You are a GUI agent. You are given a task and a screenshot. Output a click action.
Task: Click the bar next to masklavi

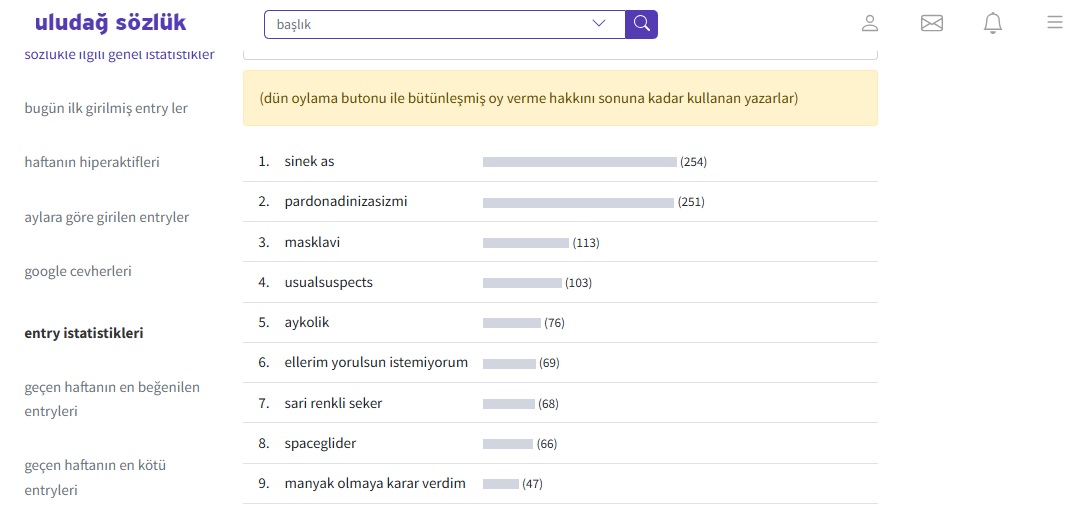coord(526,243)
